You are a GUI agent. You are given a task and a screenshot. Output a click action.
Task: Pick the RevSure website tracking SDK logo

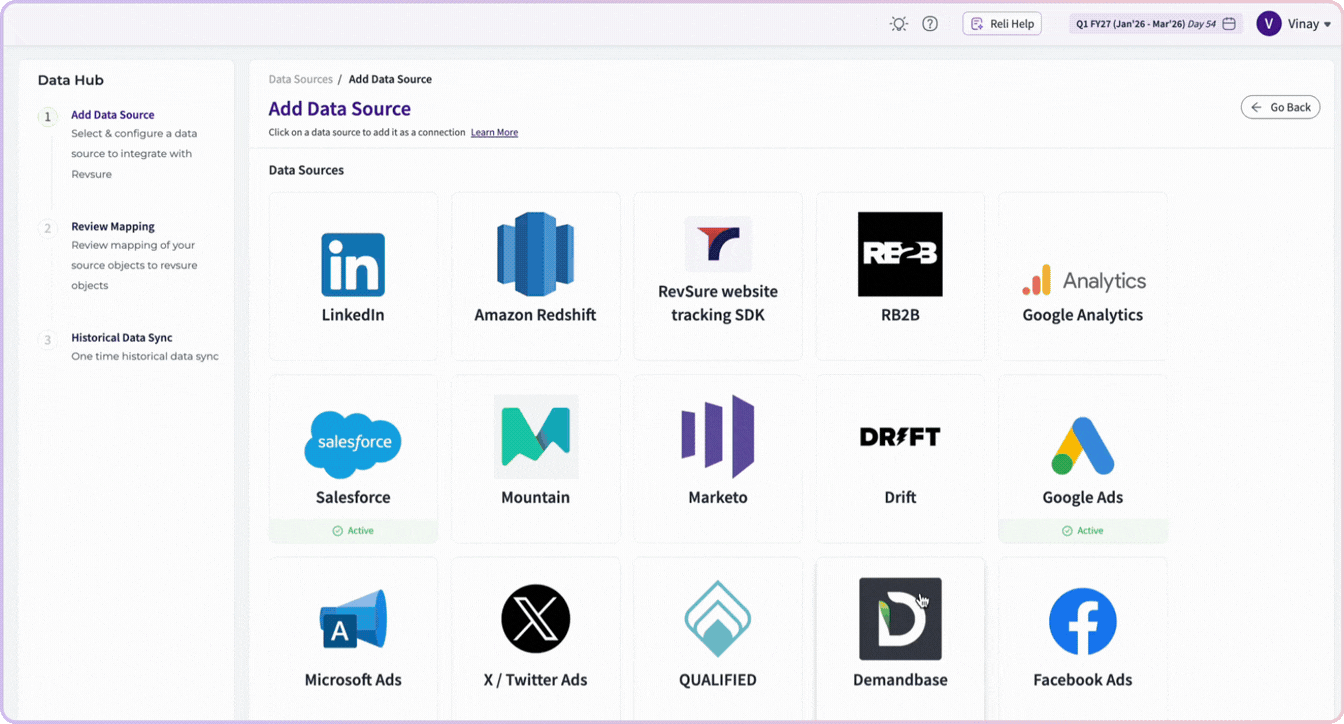pyautogui.click(x=718, y=244)
